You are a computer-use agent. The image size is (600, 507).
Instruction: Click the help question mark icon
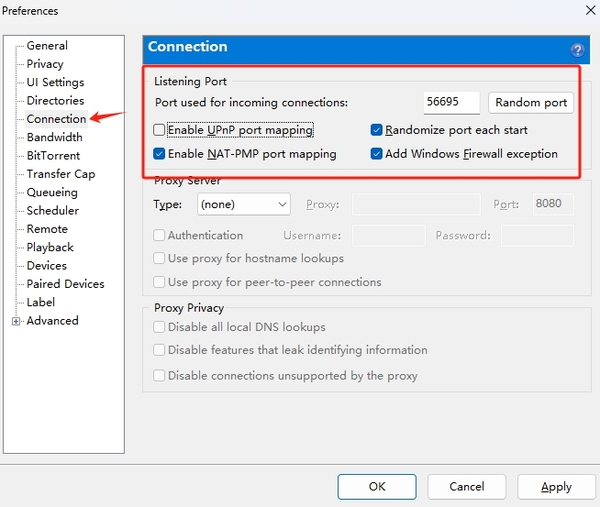click(x=577, y=50)
